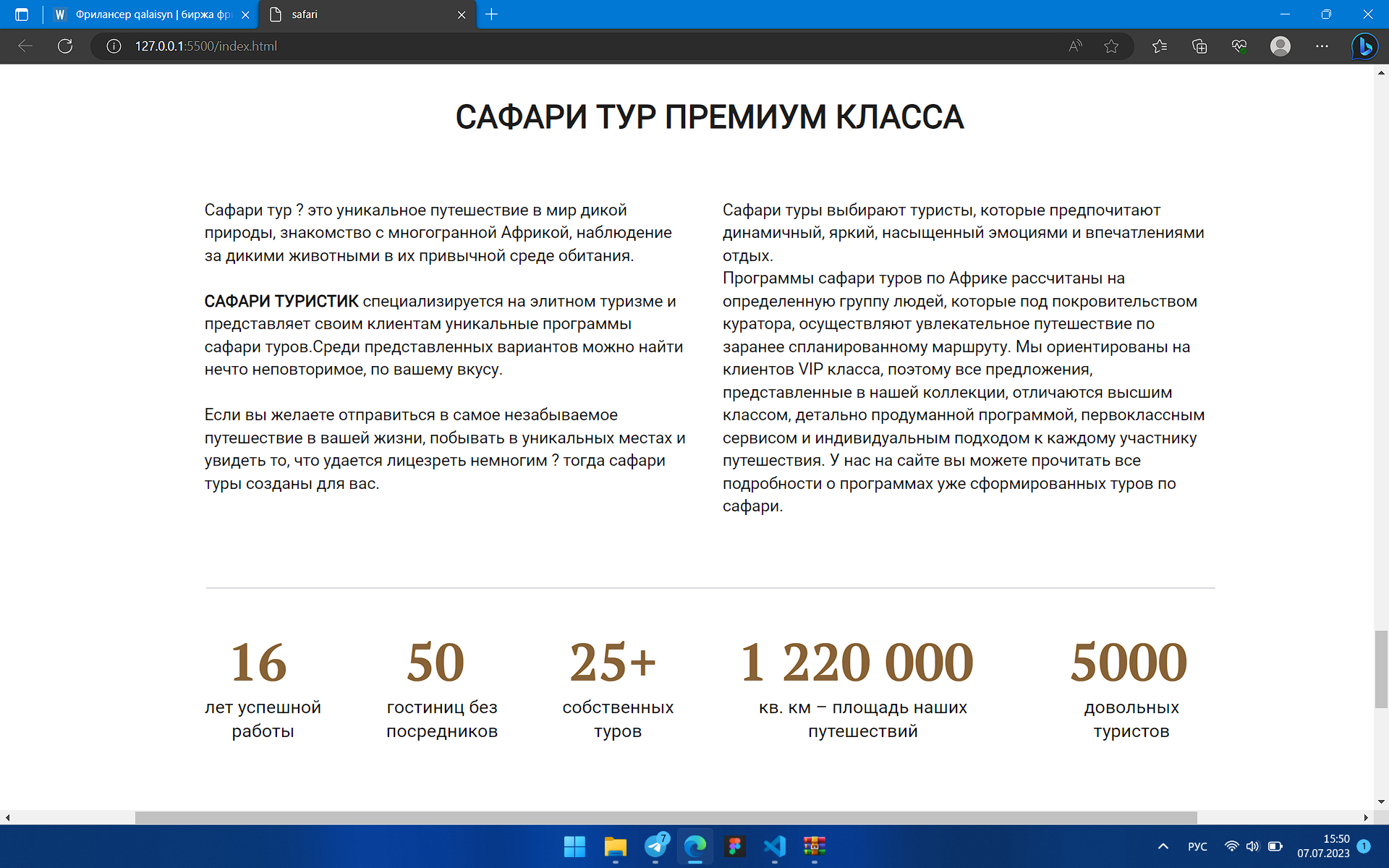Open the clock and calendar
This screenshot has height=868, width=1389.
pos(1323,846)
